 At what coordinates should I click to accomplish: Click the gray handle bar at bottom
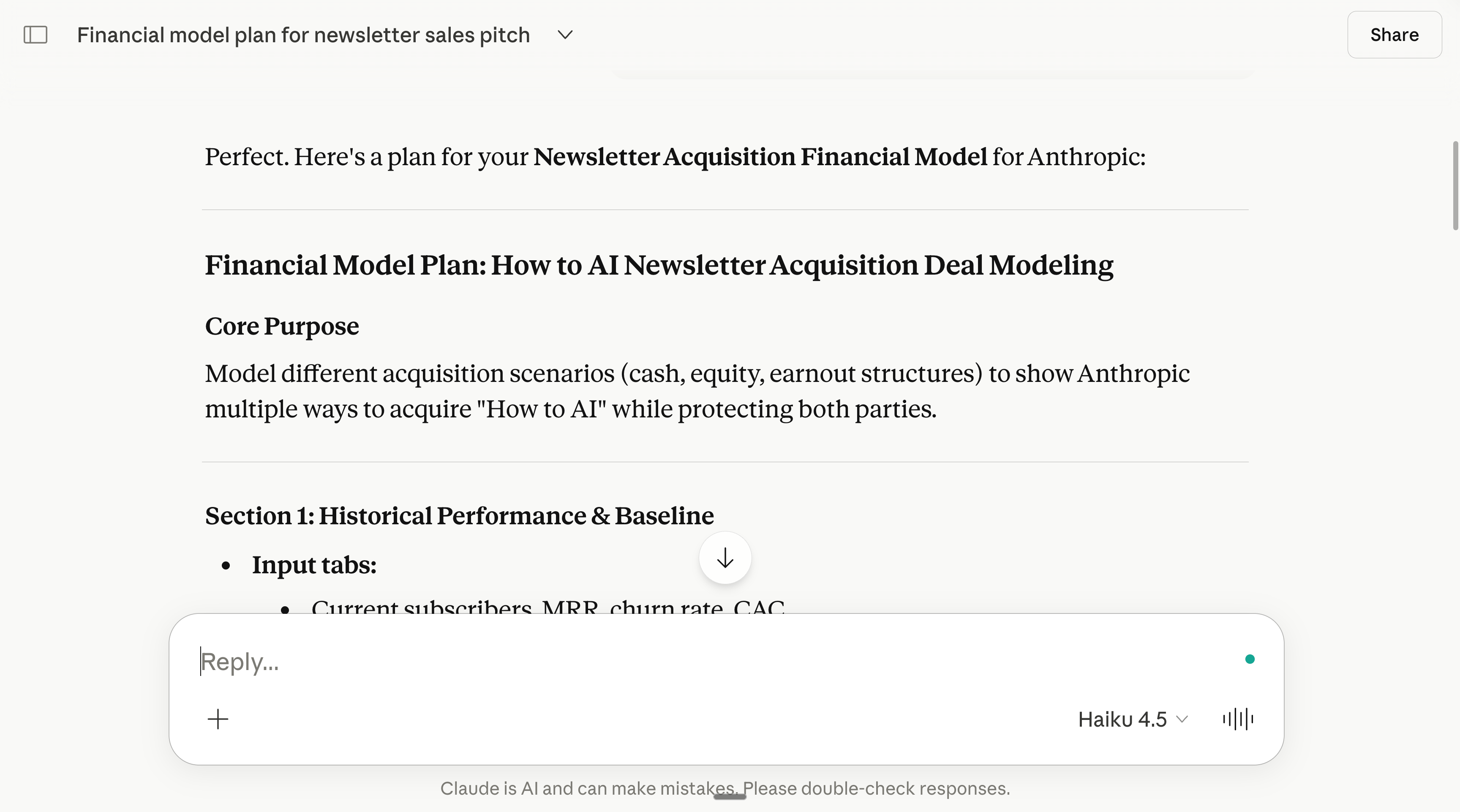pyautogui.click(x=730, y=797)
